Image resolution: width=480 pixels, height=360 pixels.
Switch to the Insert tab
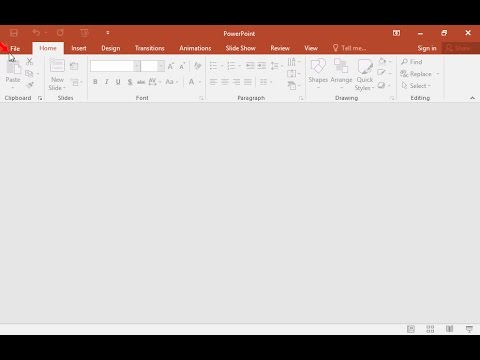(x=79, y=48)
